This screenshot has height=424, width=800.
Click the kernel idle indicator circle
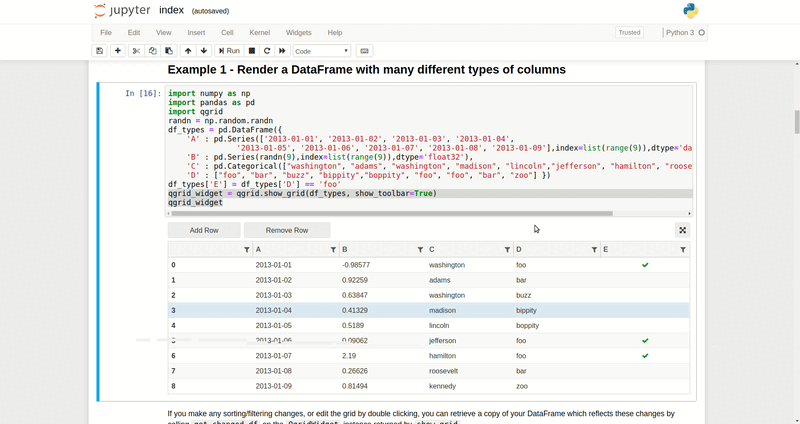(702, 33)
